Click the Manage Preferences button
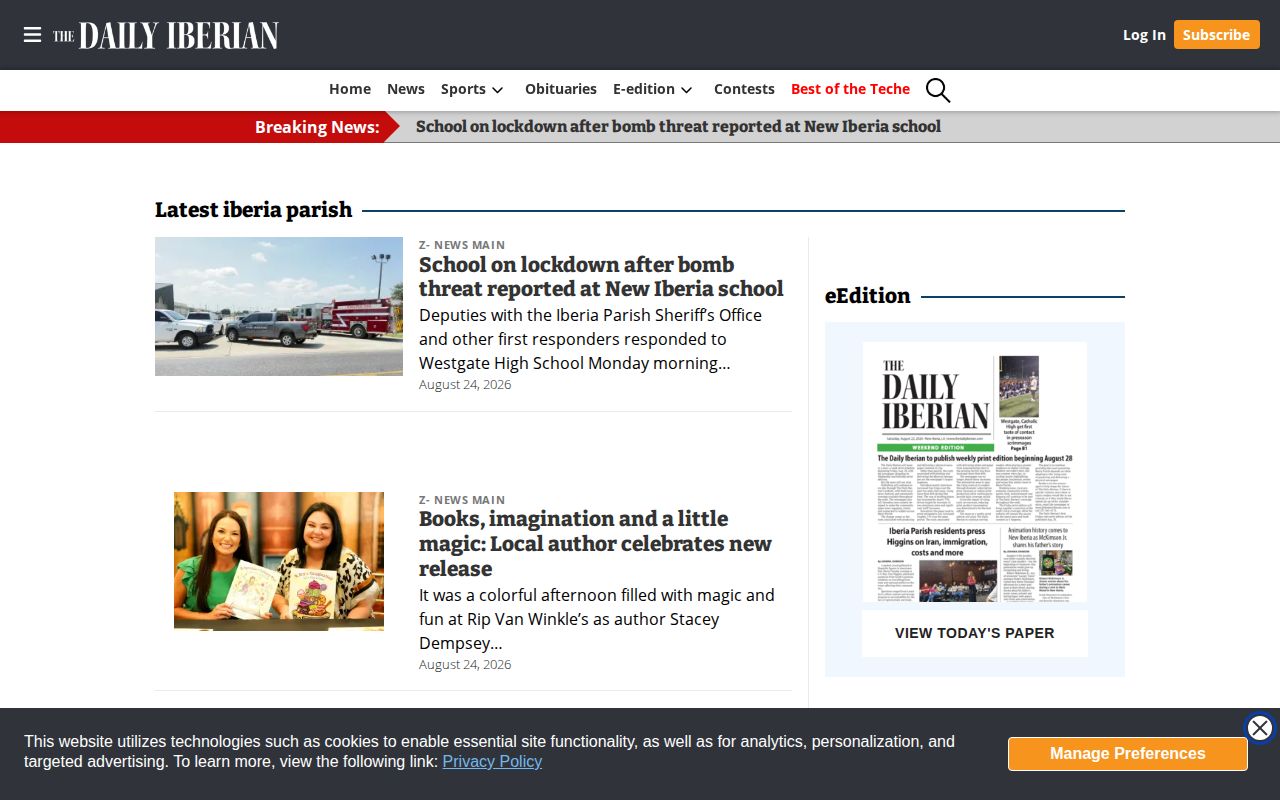The image size is (1280, 800). 1127,754
